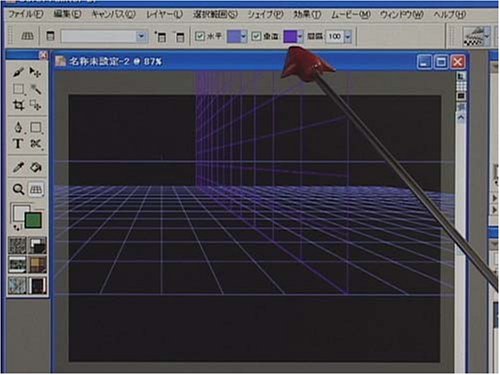The height and width of the screenshot is (375, 500).
Task: Click the horizontal grid line color swatch
Action: [x=233, y=36]
